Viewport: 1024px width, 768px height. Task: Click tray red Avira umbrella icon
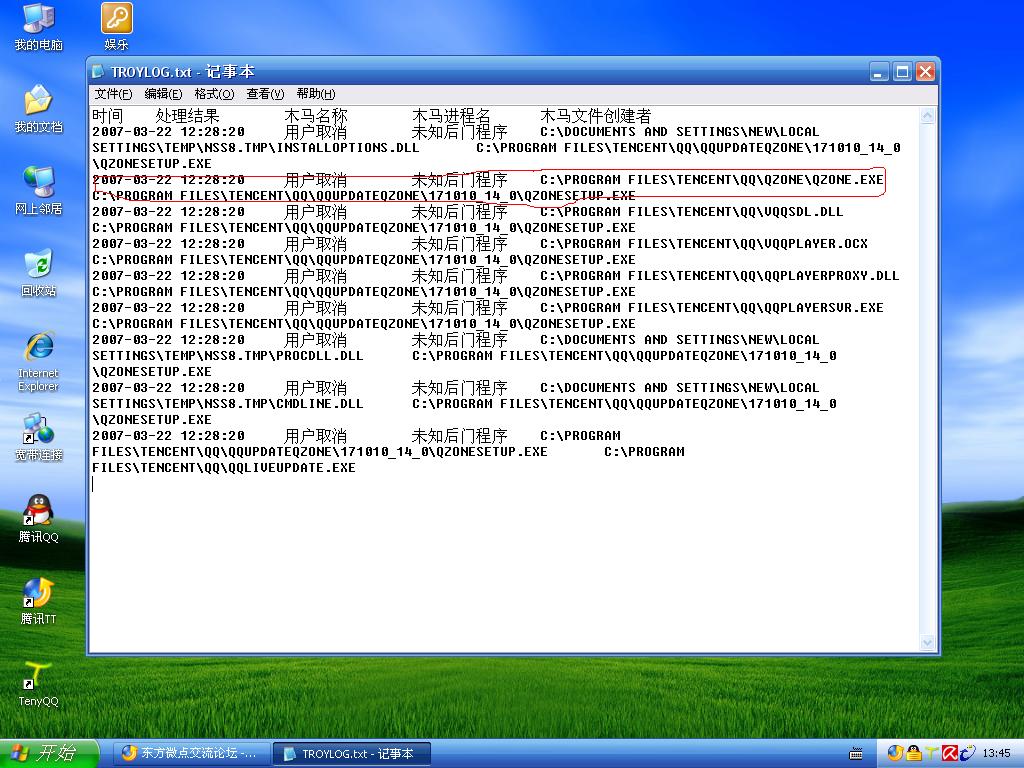pyautogui.click(x=950, y=753)
